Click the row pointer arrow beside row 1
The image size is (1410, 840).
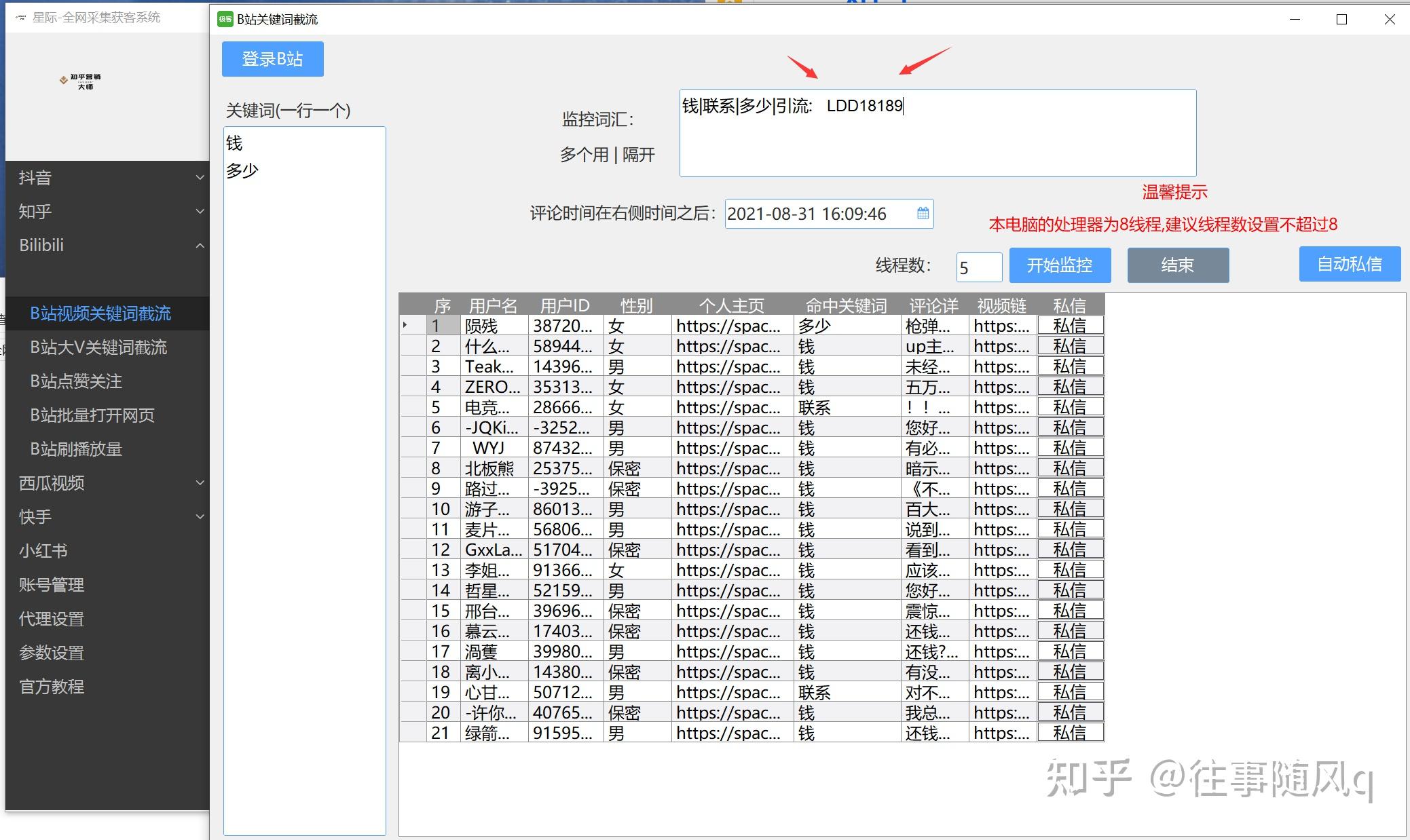pos(405,326)
